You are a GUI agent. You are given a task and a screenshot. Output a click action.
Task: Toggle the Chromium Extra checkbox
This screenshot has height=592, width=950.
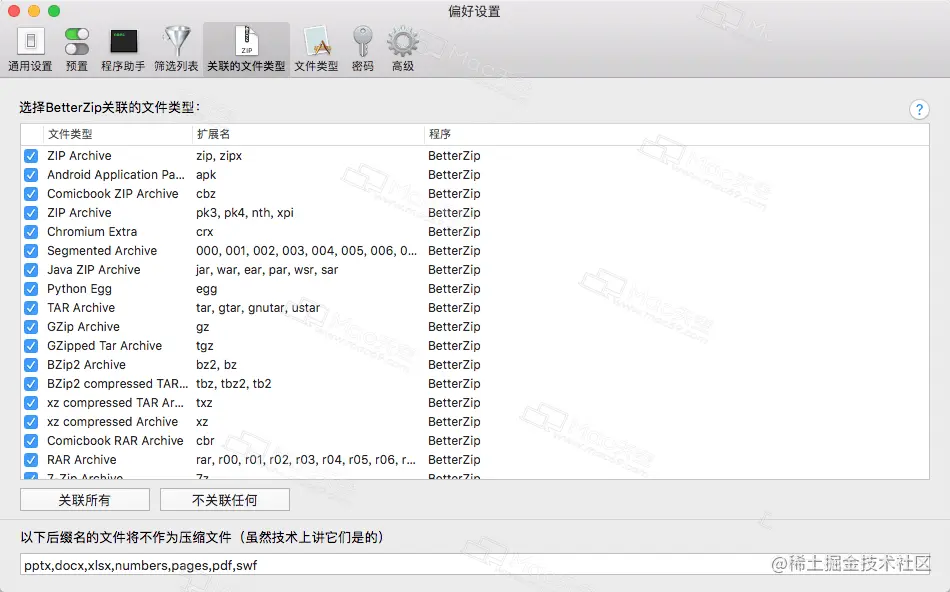[31, 232]
